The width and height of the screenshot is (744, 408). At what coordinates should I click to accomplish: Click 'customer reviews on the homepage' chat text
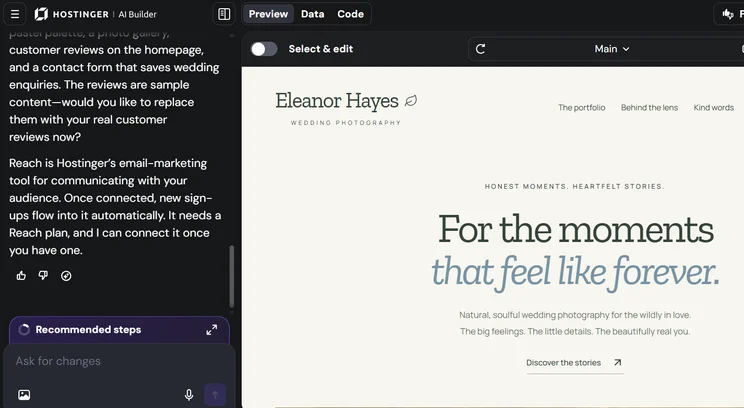(106, 50)
